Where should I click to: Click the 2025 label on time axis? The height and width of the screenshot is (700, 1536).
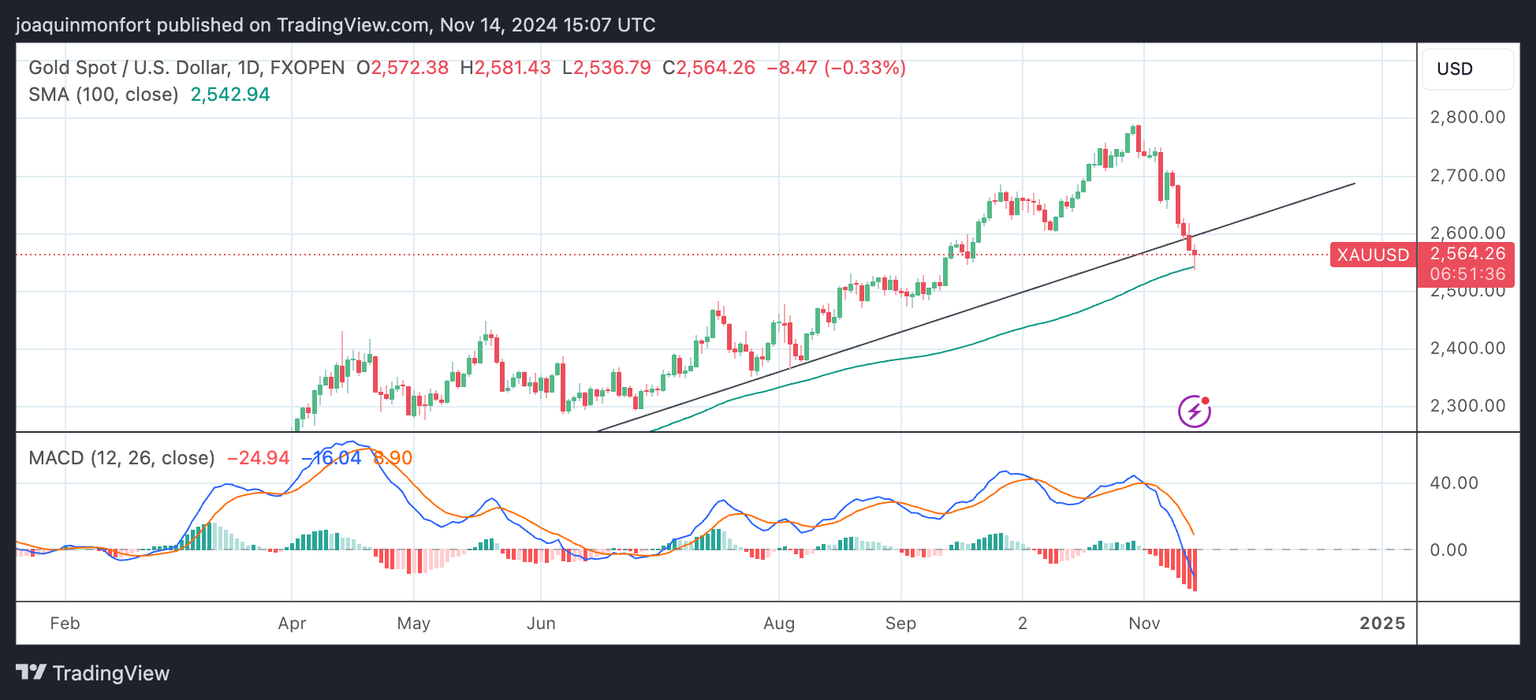(1382, 624)
